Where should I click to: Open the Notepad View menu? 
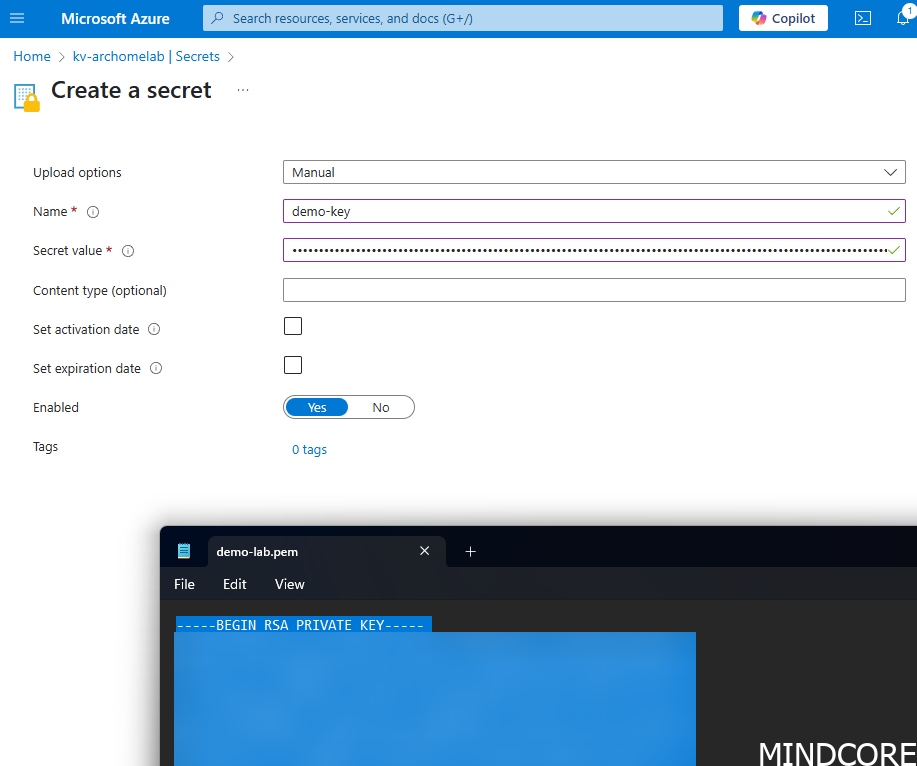[x=290, y=584]
